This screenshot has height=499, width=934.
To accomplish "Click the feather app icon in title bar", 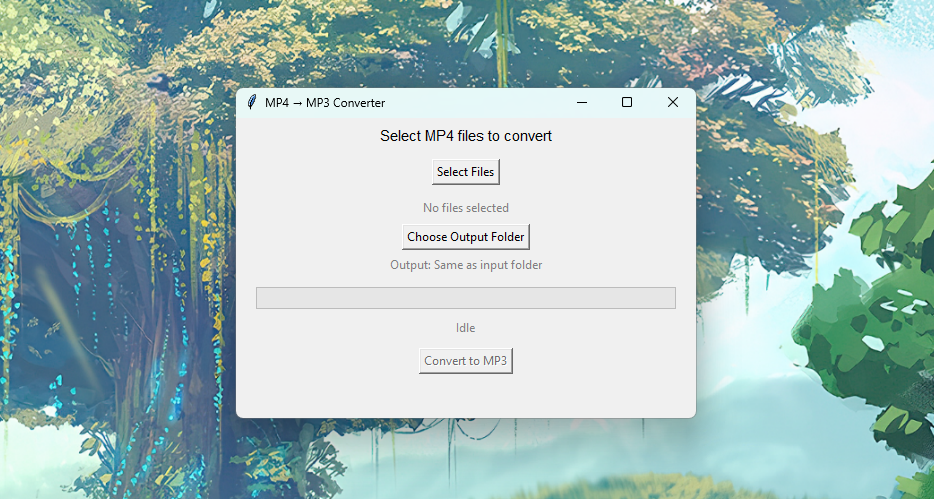I will click(251, 102).
